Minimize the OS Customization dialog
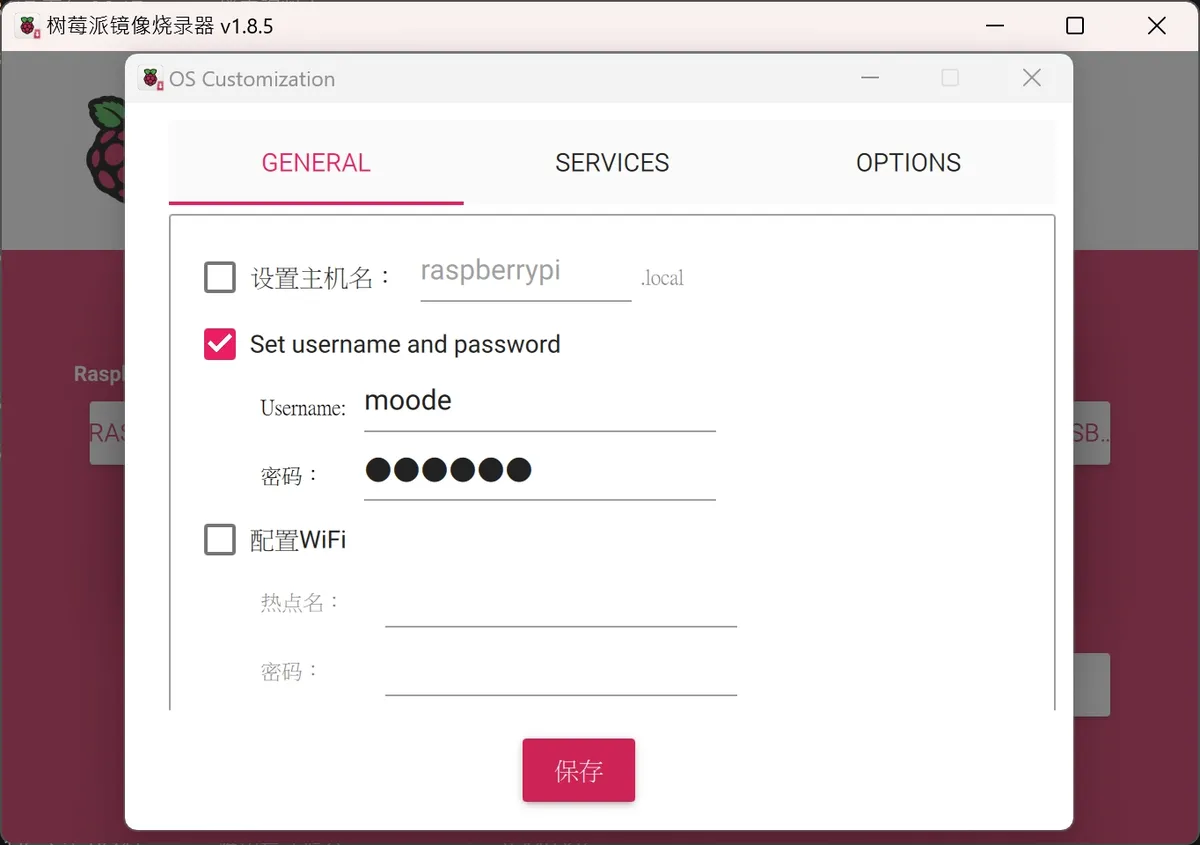1200x845 pixels. pos(870,78)
